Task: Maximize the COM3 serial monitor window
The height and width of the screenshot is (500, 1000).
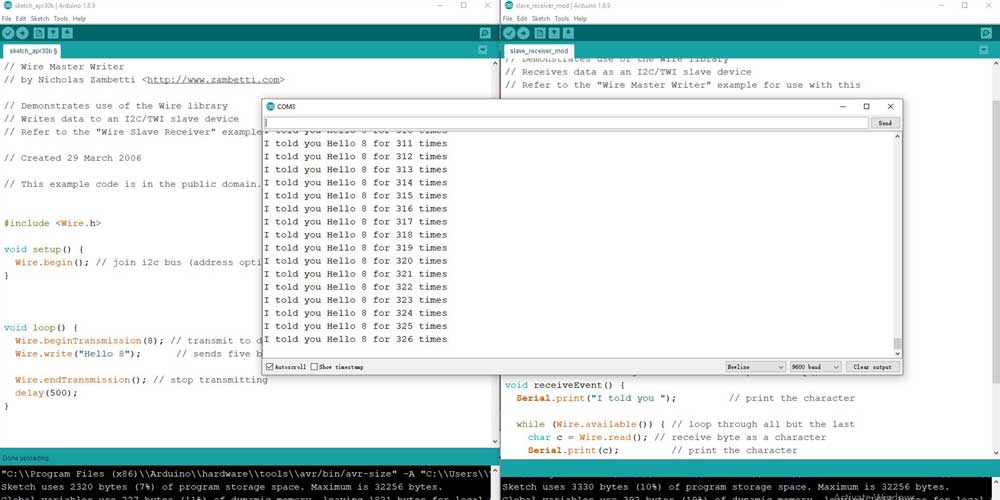Action: pos(866,107)
